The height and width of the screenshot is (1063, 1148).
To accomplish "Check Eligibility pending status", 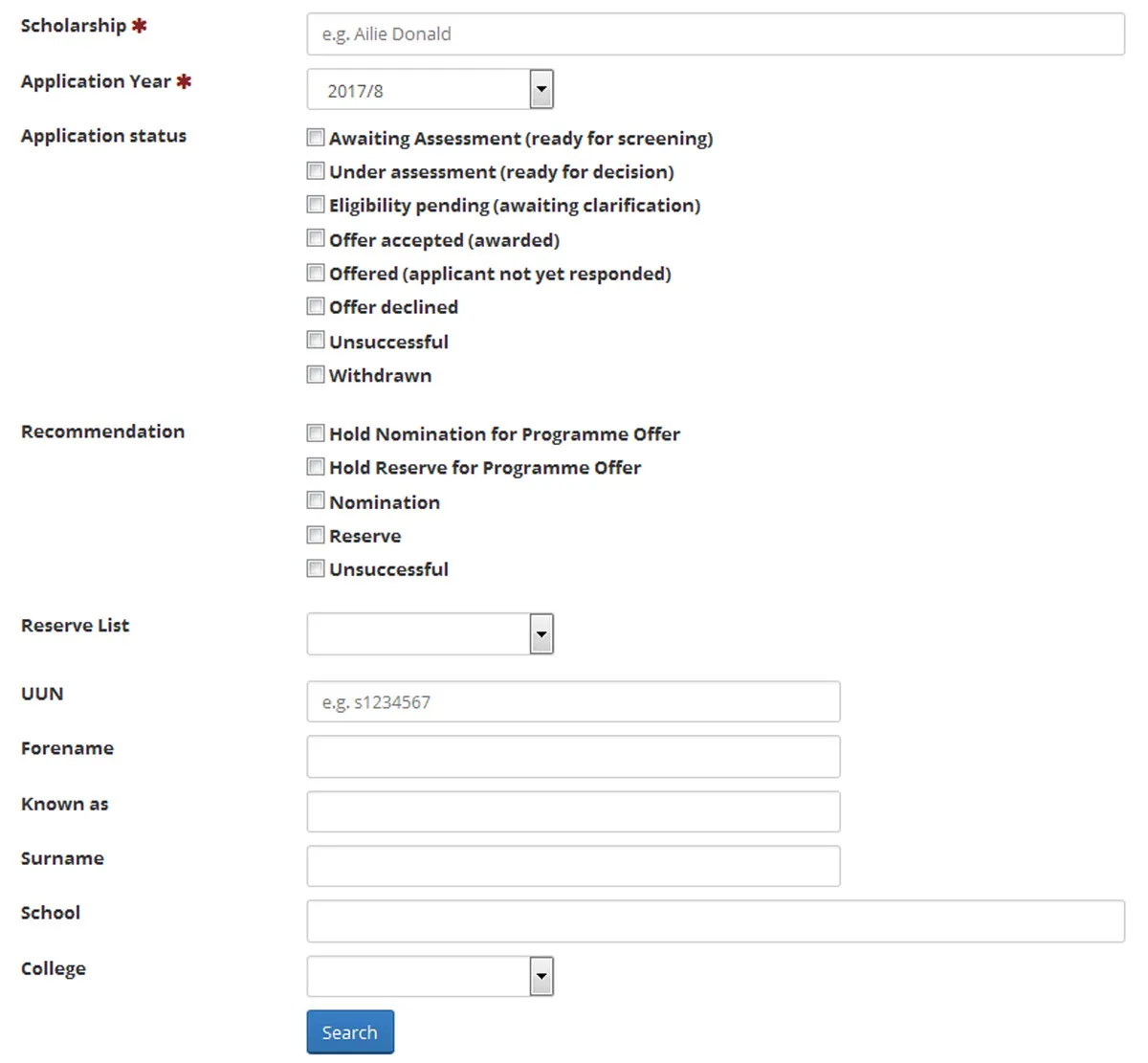I will [x=316, y=204].
